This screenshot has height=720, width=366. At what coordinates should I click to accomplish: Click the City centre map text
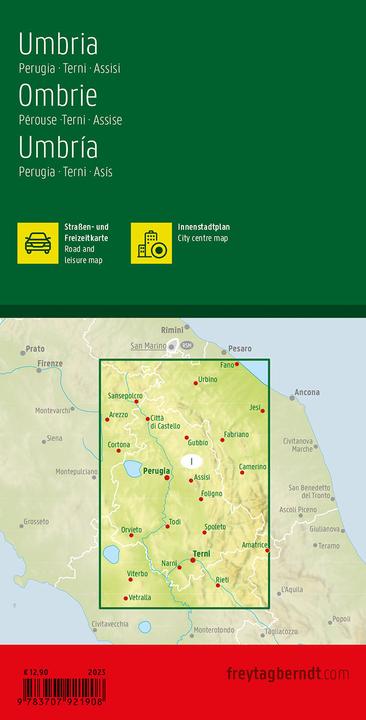coord(203,238)
